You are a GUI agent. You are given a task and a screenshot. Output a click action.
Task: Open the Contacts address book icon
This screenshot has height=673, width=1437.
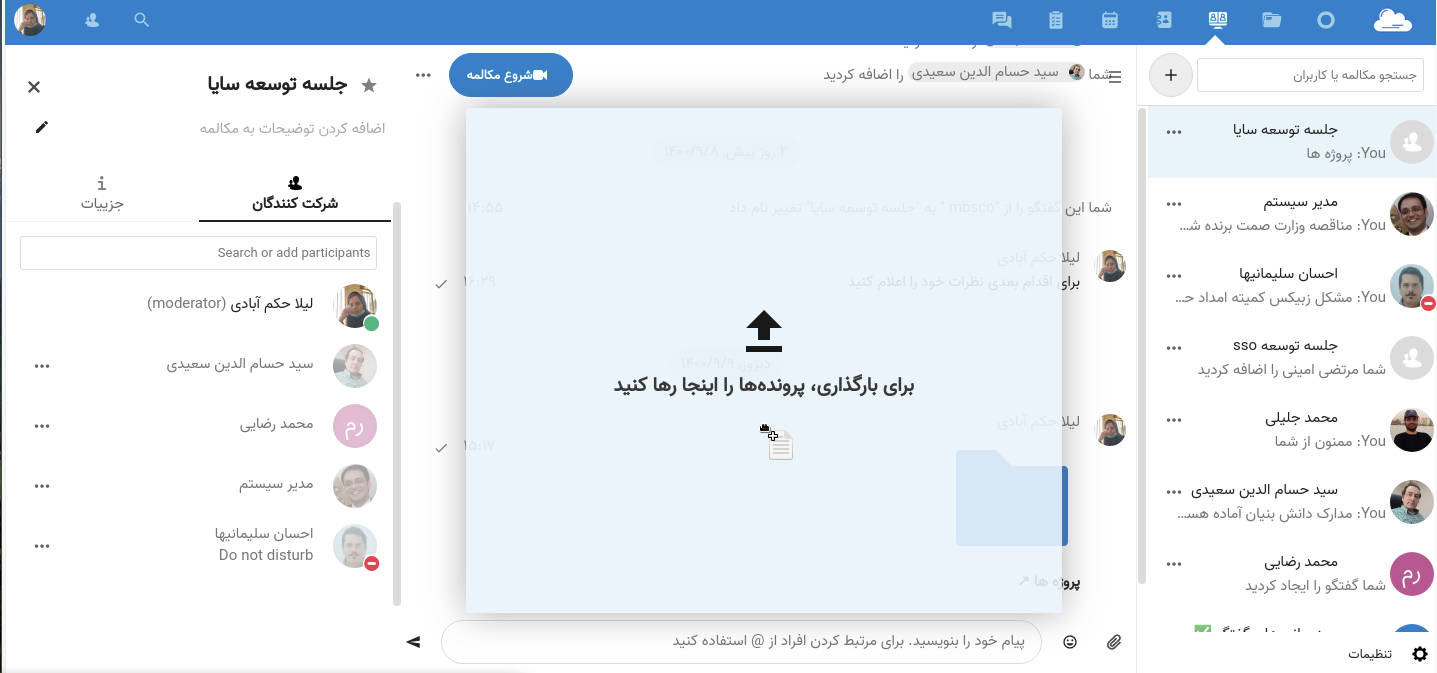(1164, 20)
